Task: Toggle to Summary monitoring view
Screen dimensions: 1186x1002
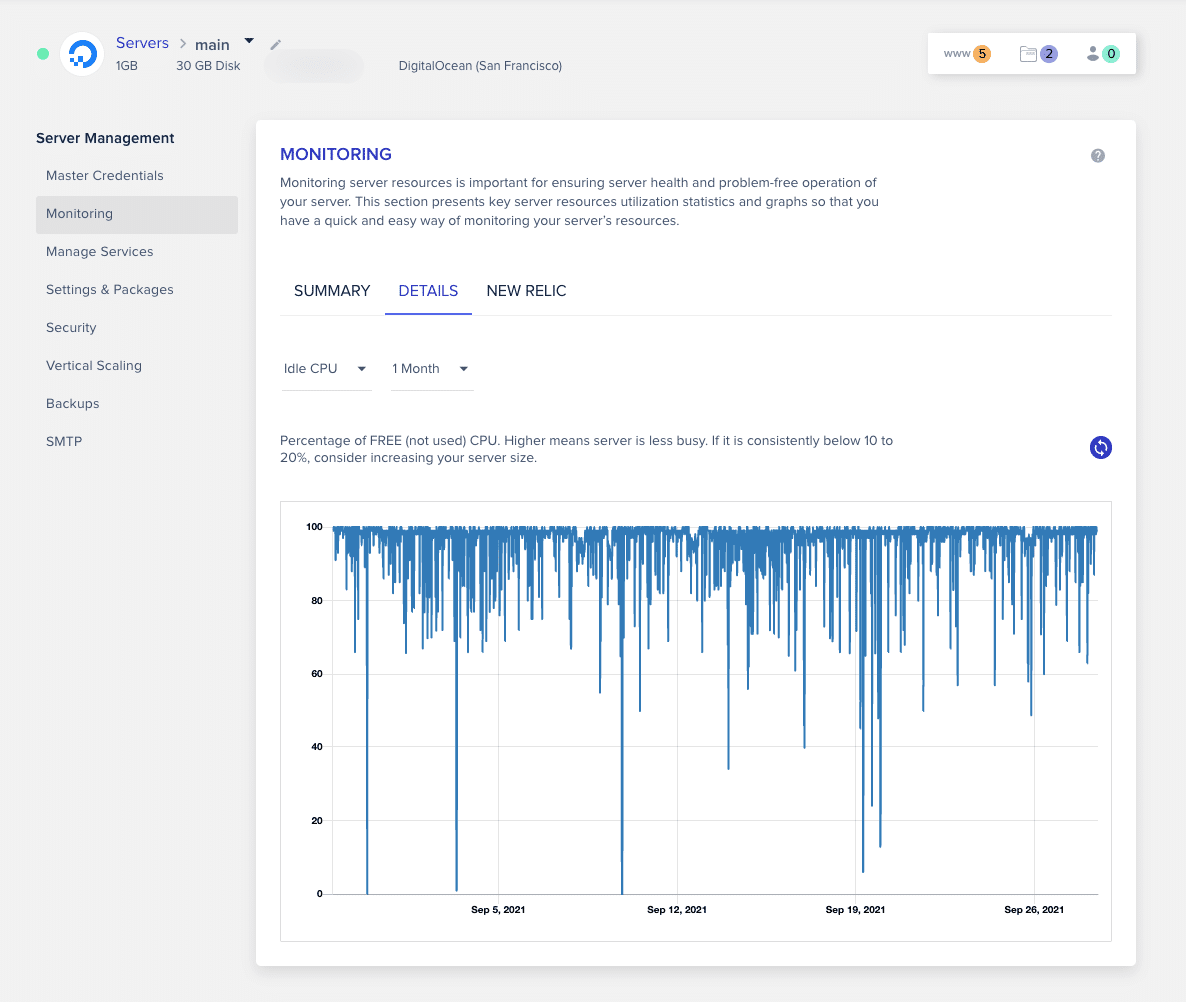Action: (x=331, y=290)
